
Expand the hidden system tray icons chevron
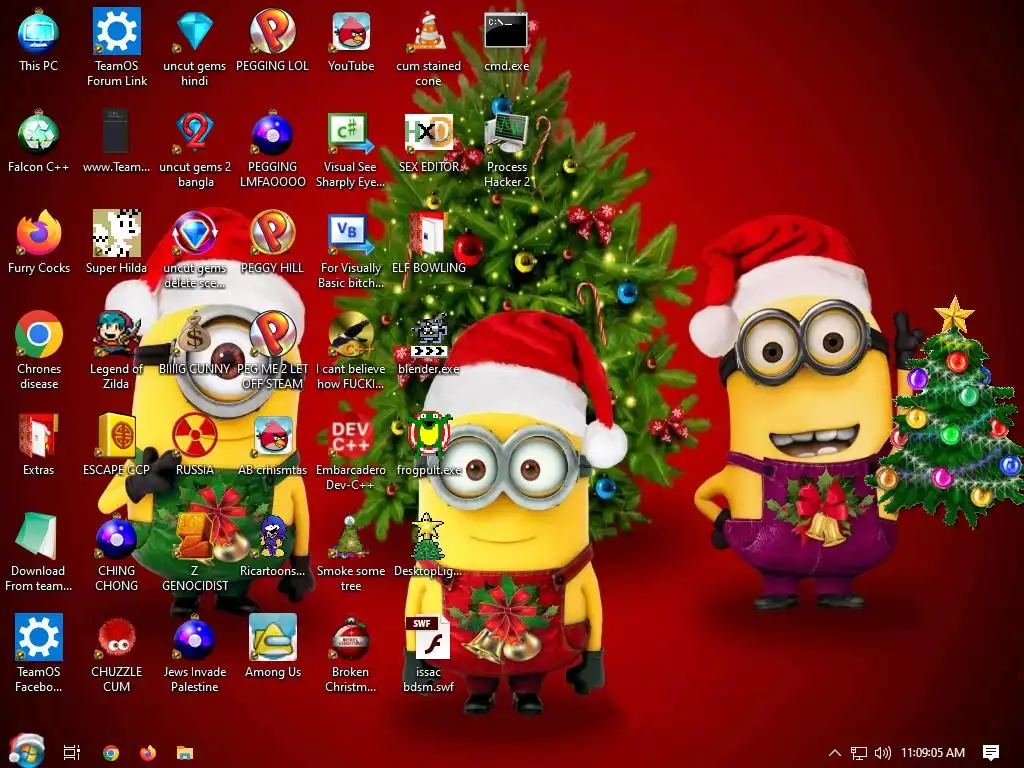click(x=835, y=753)
